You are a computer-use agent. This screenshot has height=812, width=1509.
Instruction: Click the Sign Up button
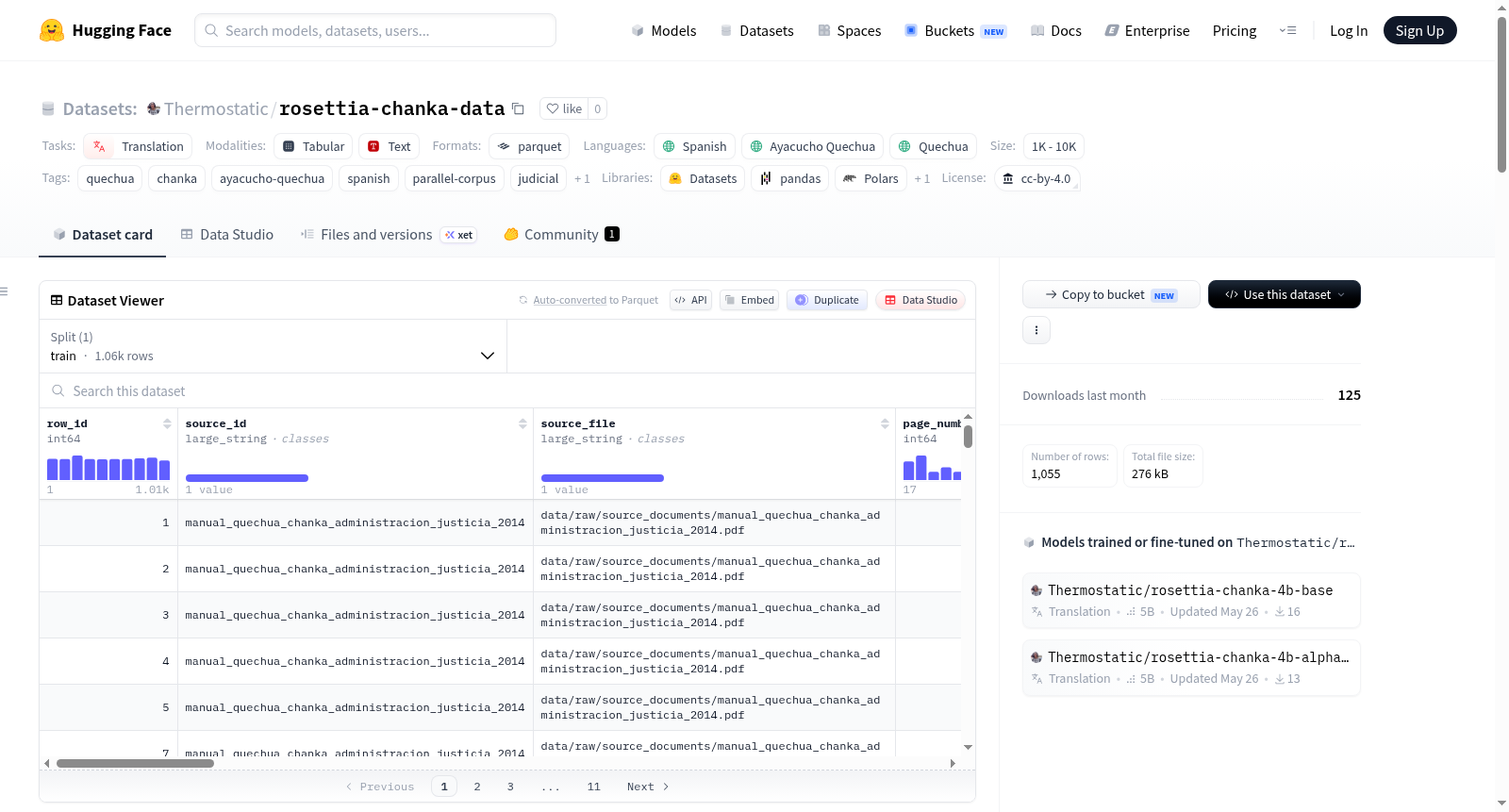[x=1420, y=30]
